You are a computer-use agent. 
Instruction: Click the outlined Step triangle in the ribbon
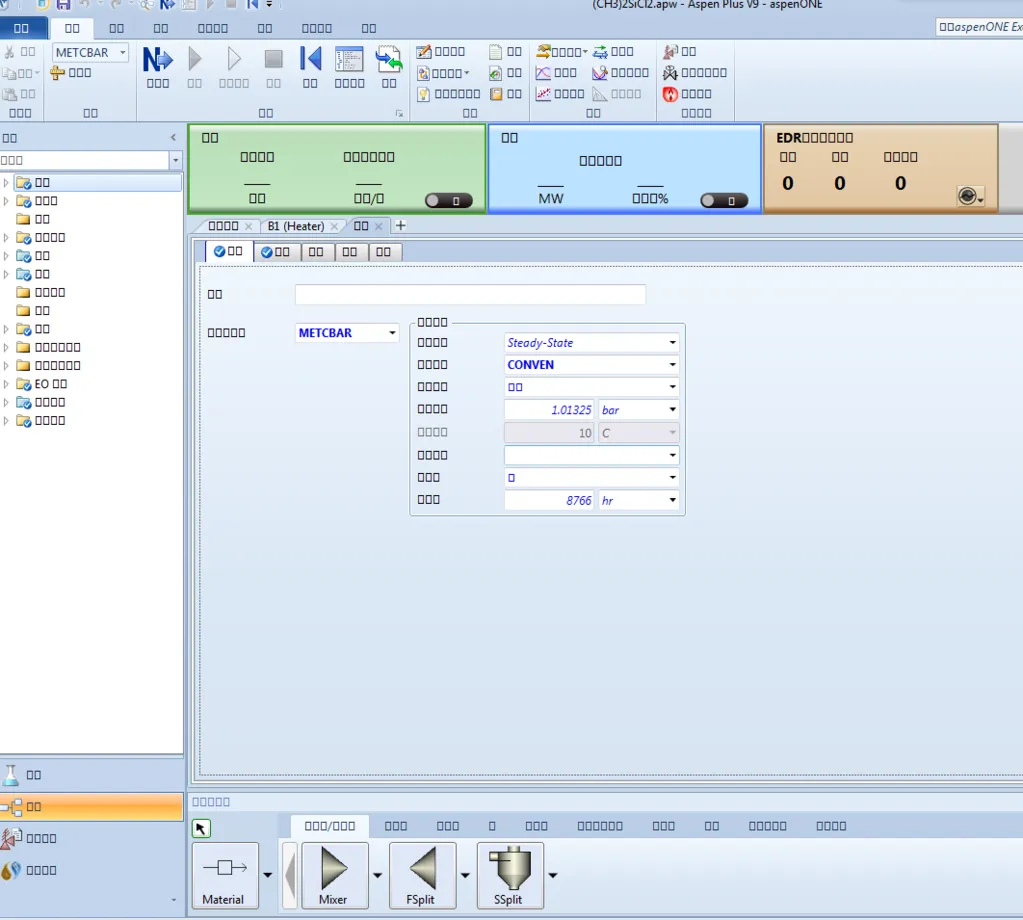(x=234, y=59)
